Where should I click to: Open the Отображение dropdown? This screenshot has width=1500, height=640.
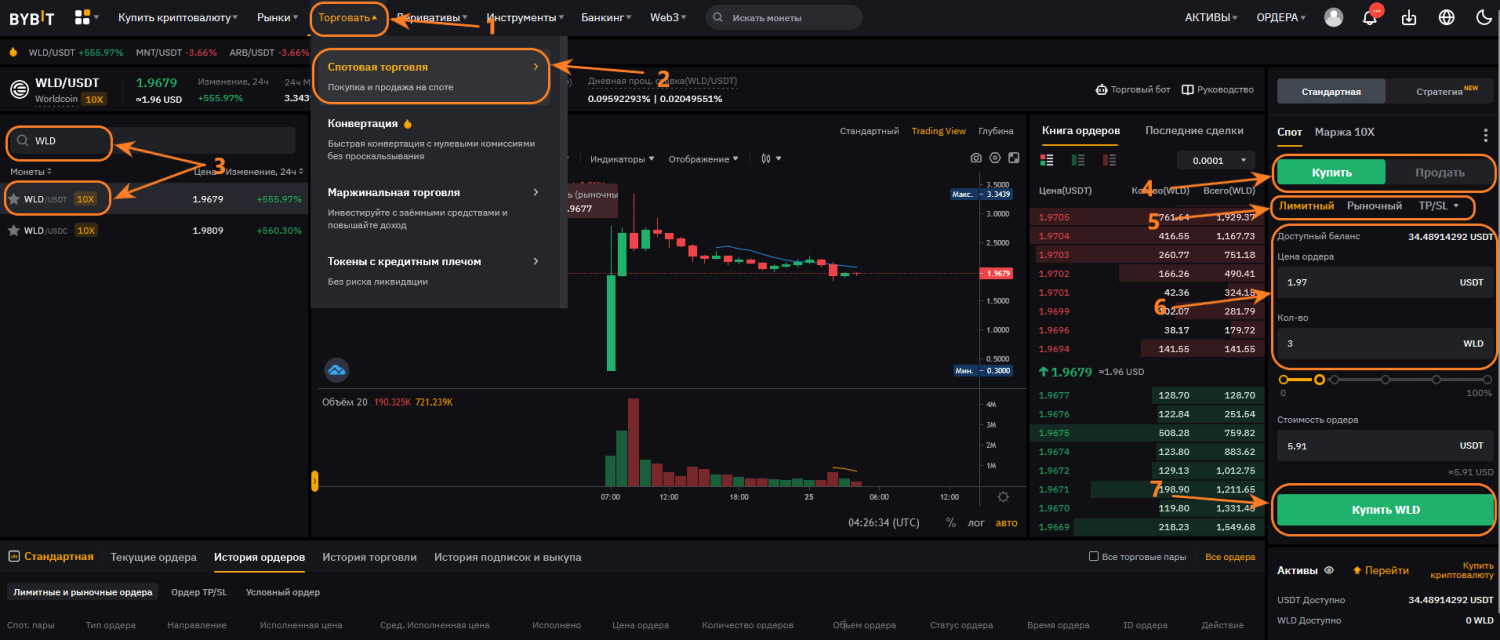point(704,158)
